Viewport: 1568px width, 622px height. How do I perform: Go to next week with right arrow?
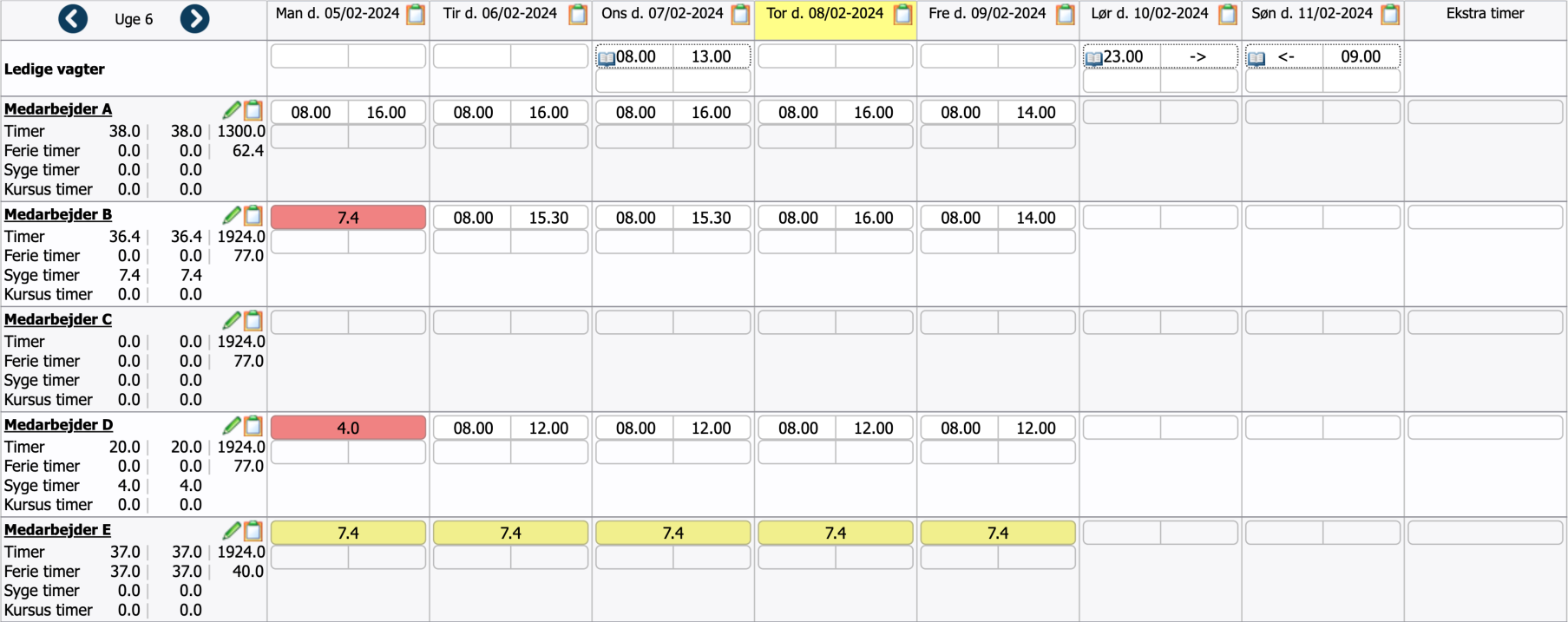pos(194,18)
